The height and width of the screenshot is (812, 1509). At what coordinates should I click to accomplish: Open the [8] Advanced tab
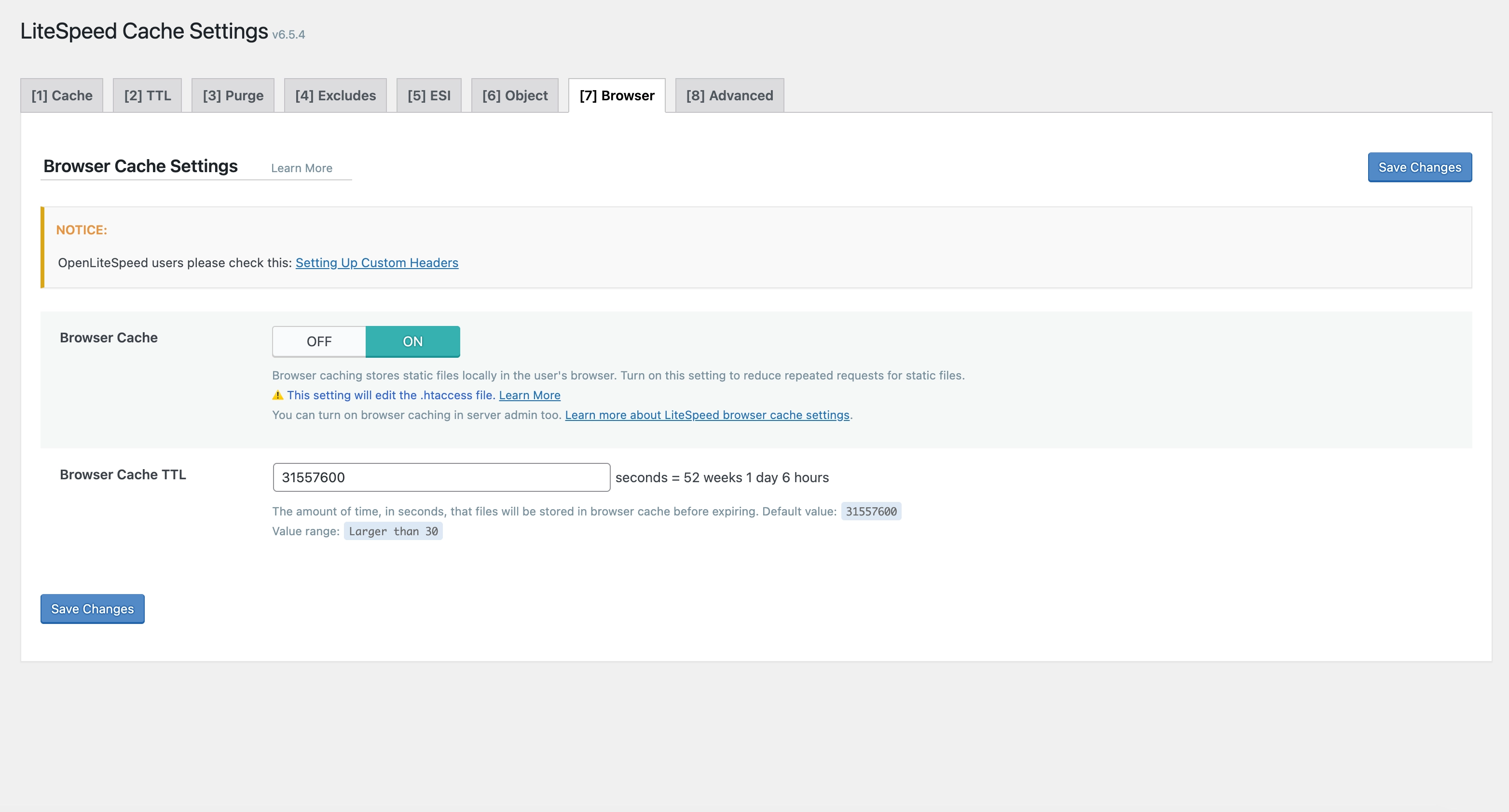click(x=729, y=95)
